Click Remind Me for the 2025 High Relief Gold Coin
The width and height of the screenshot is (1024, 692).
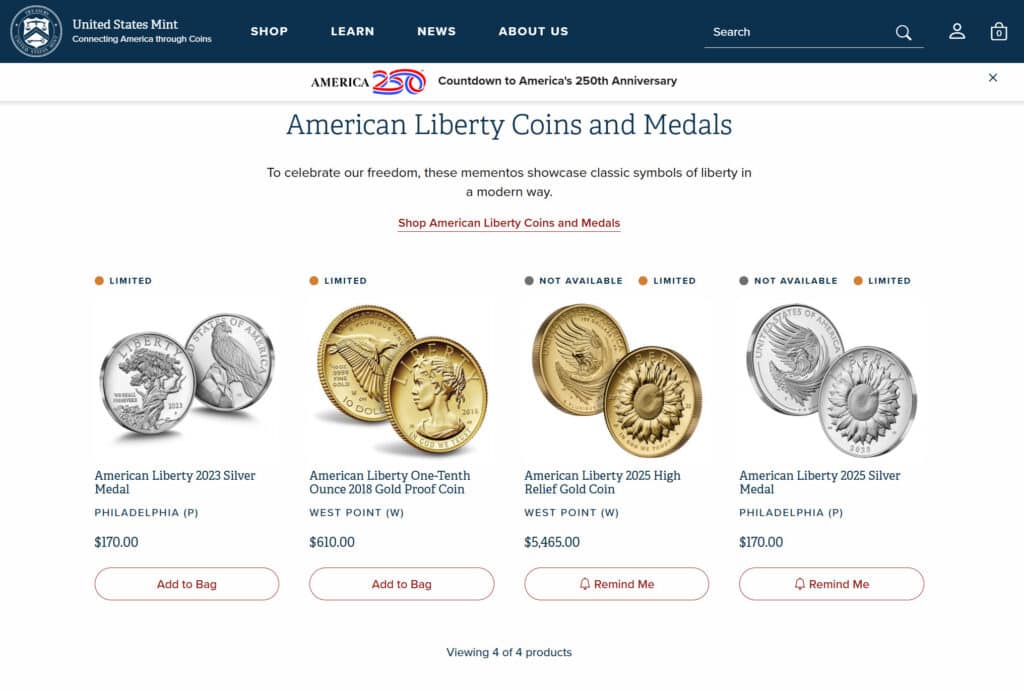[x=616, y=583]
